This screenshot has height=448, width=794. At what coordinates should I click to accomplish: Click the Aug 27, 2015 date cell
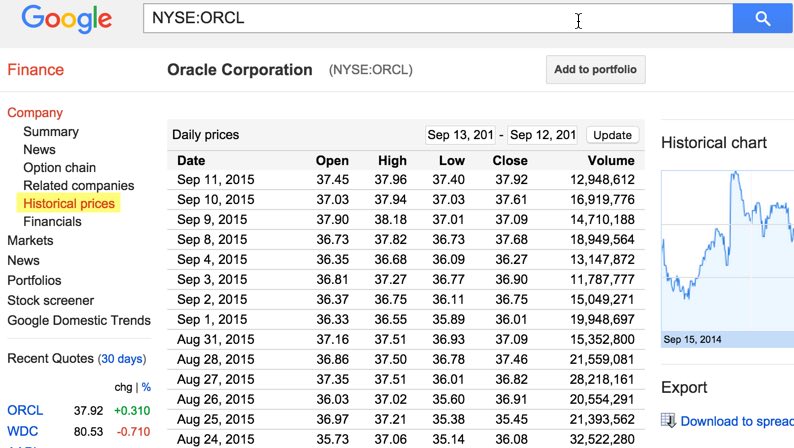click(216, 380)
